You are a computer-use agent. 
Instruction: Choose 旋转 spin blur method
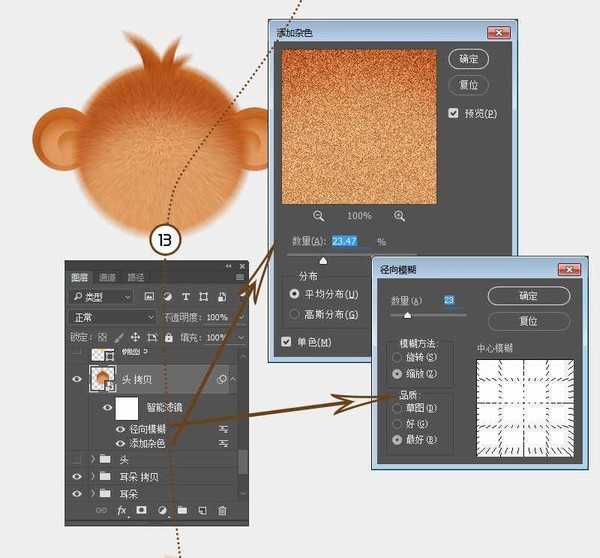397,357
